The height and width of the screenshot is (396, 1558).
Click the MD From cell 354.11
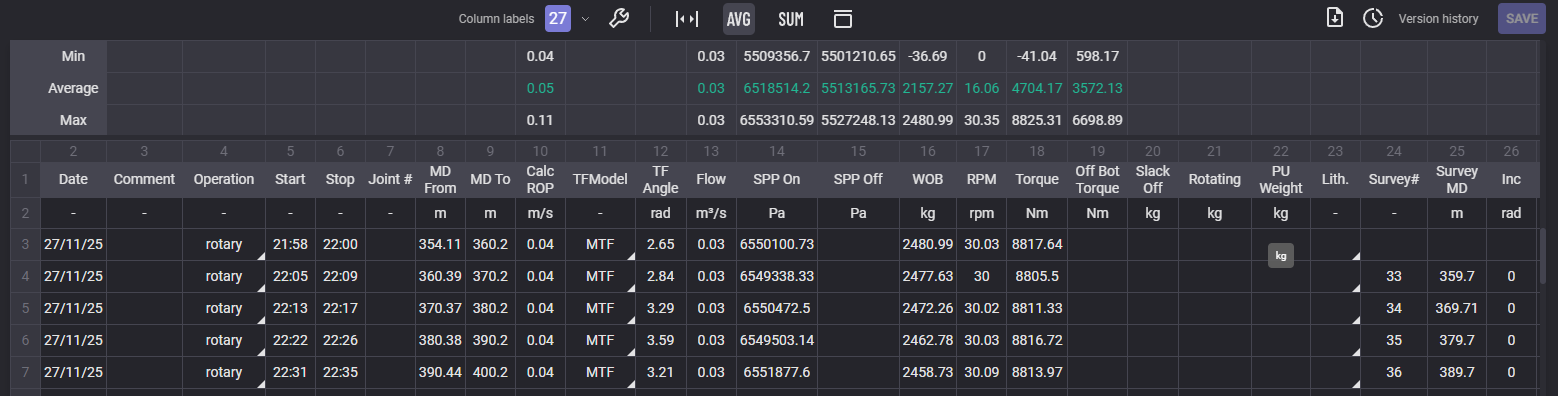point(440,244)
